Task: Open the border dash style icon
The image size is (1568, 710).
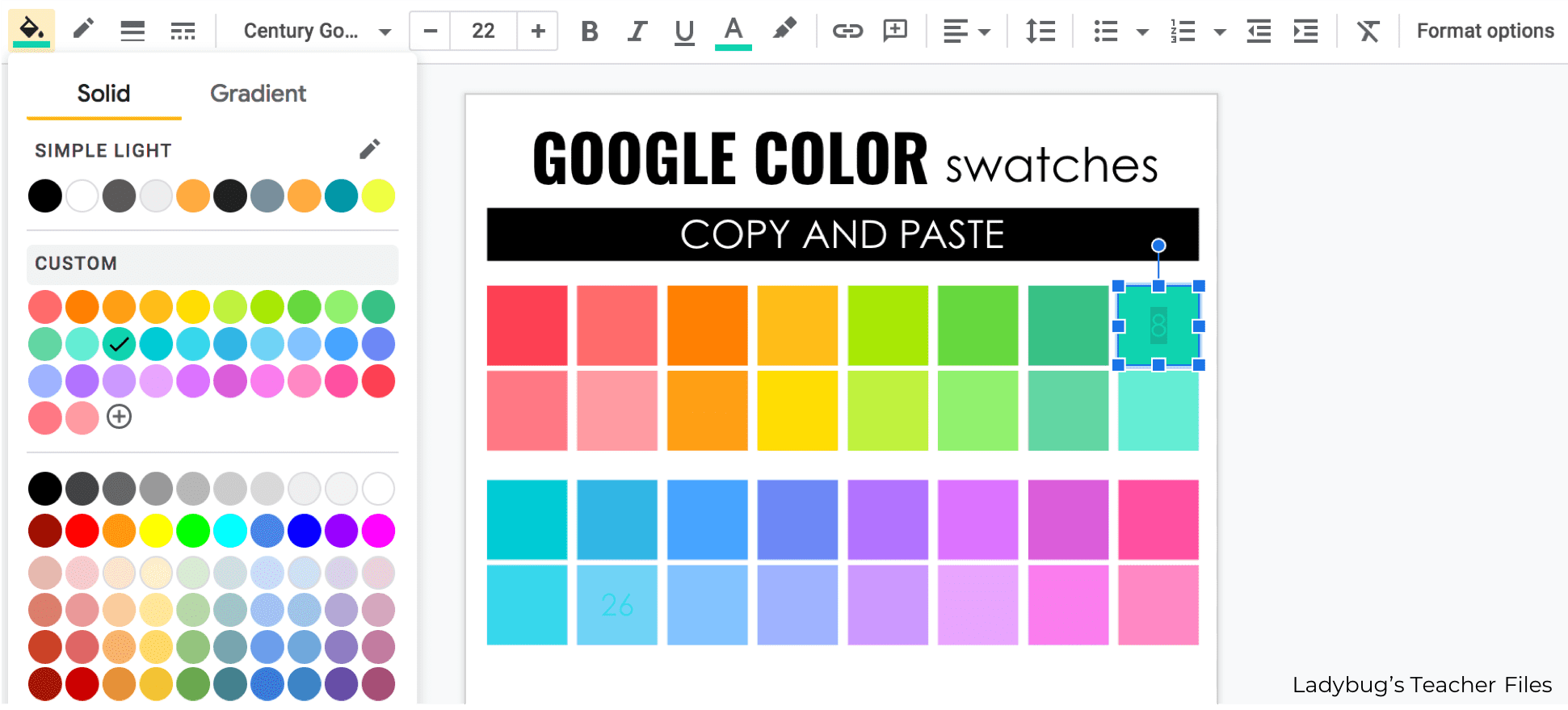Action: (x=183, y=32)
